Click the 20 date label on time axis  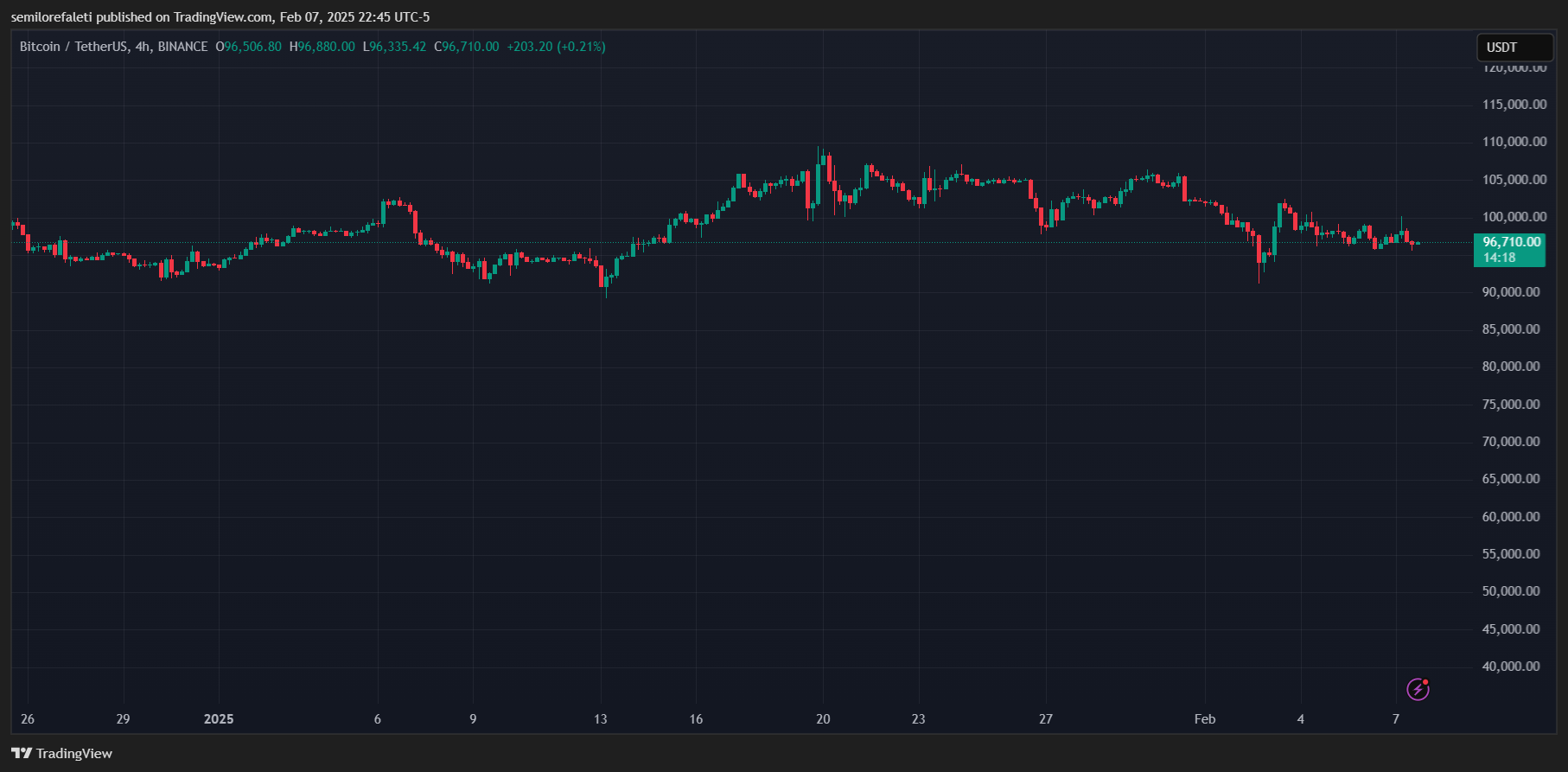pyautogui.click(x=823, y=719)
